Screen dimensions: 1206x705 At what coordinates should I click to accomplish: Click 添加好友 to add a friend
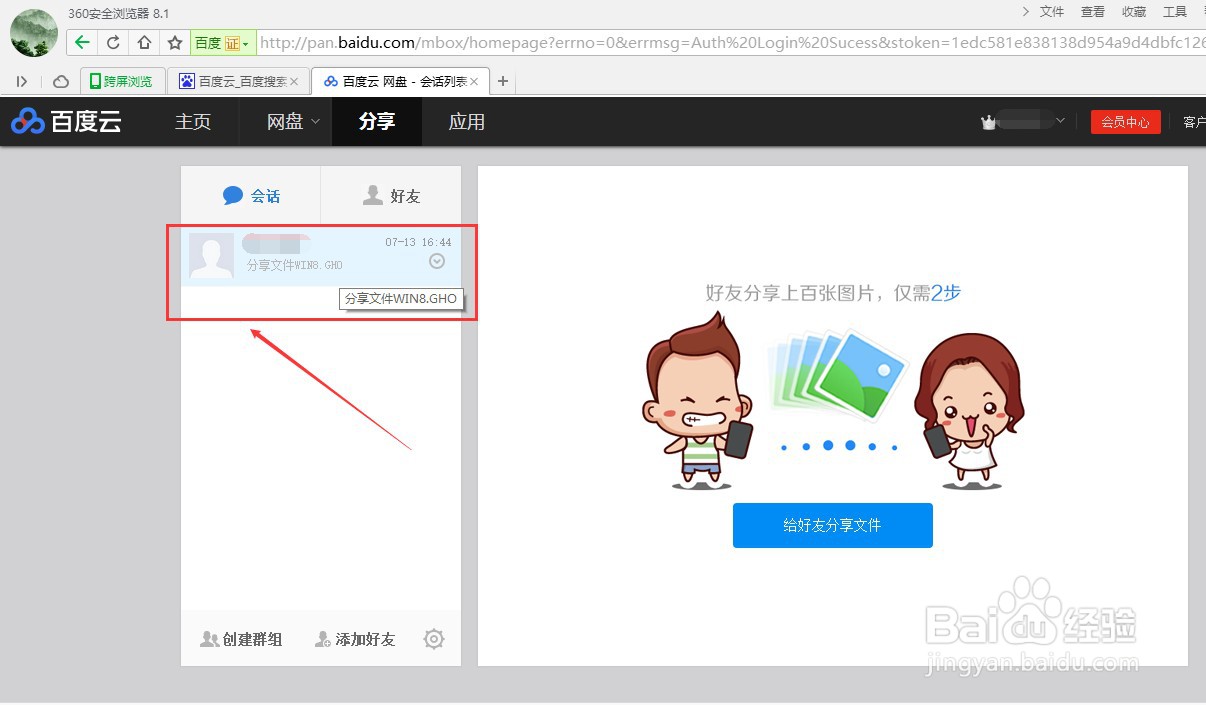click(x=355, y=639)
